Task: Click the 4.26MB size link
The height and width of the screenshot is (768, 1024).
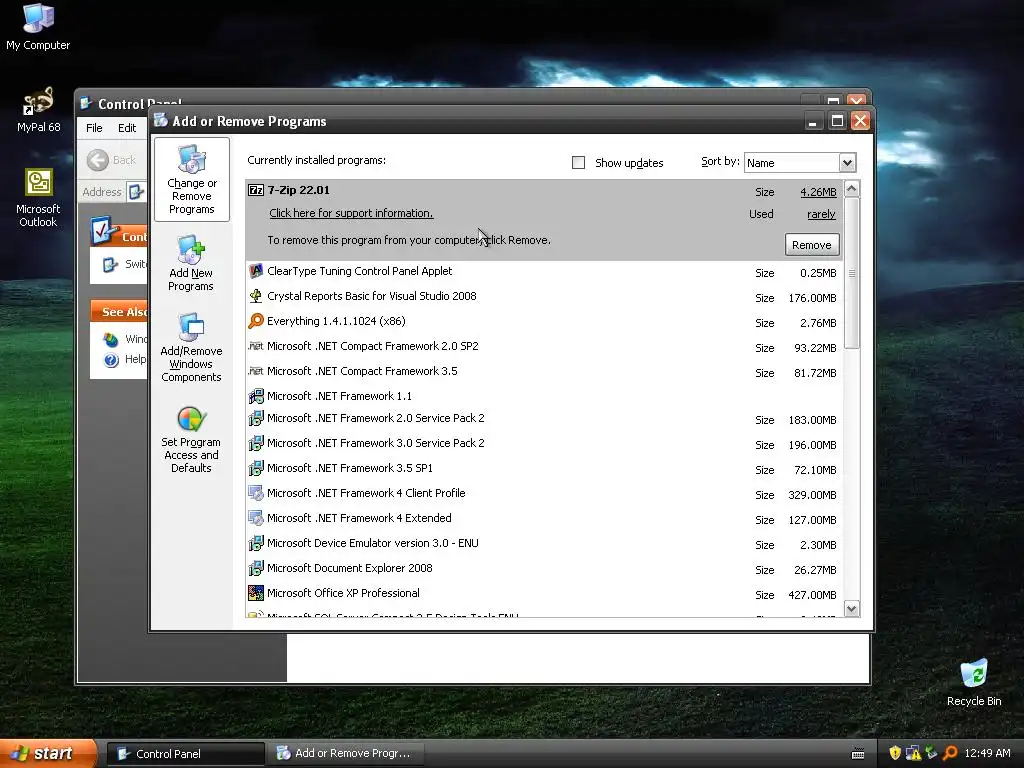Action: pyautogui.click(x=818, y=192)
